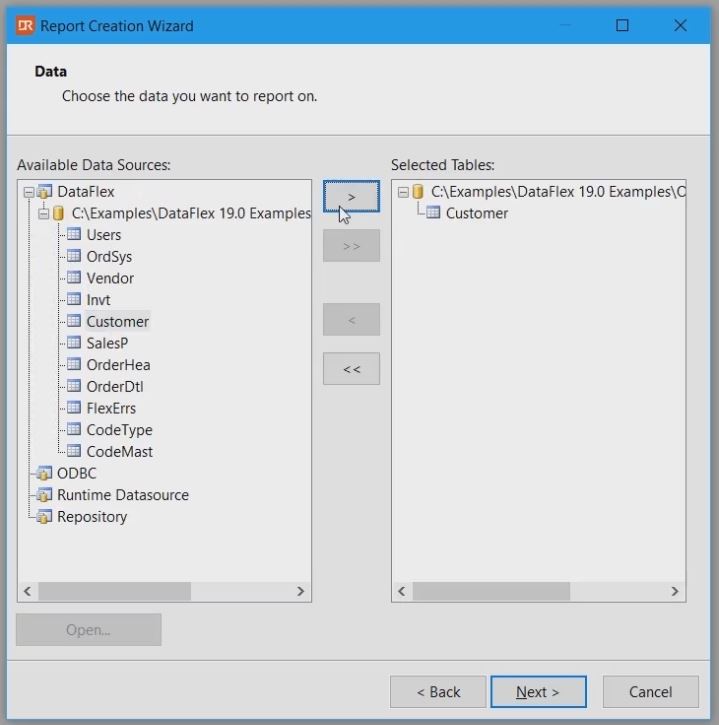Select SalesP in available data sources
This screenshot has height=725, width=719.
pos(106,343)
